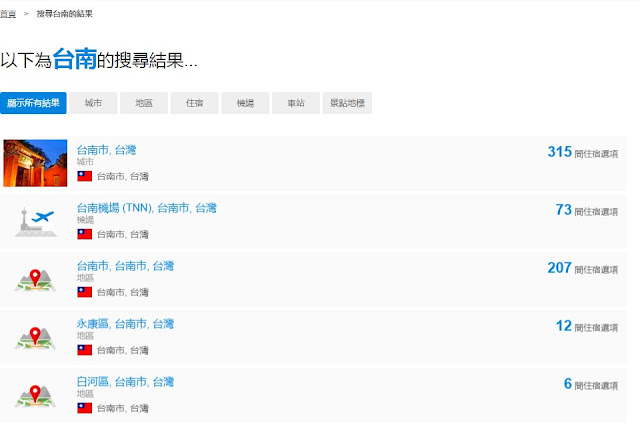
Task: Select the 顯示所有結果 filter tab
Action: pos(33,103)
